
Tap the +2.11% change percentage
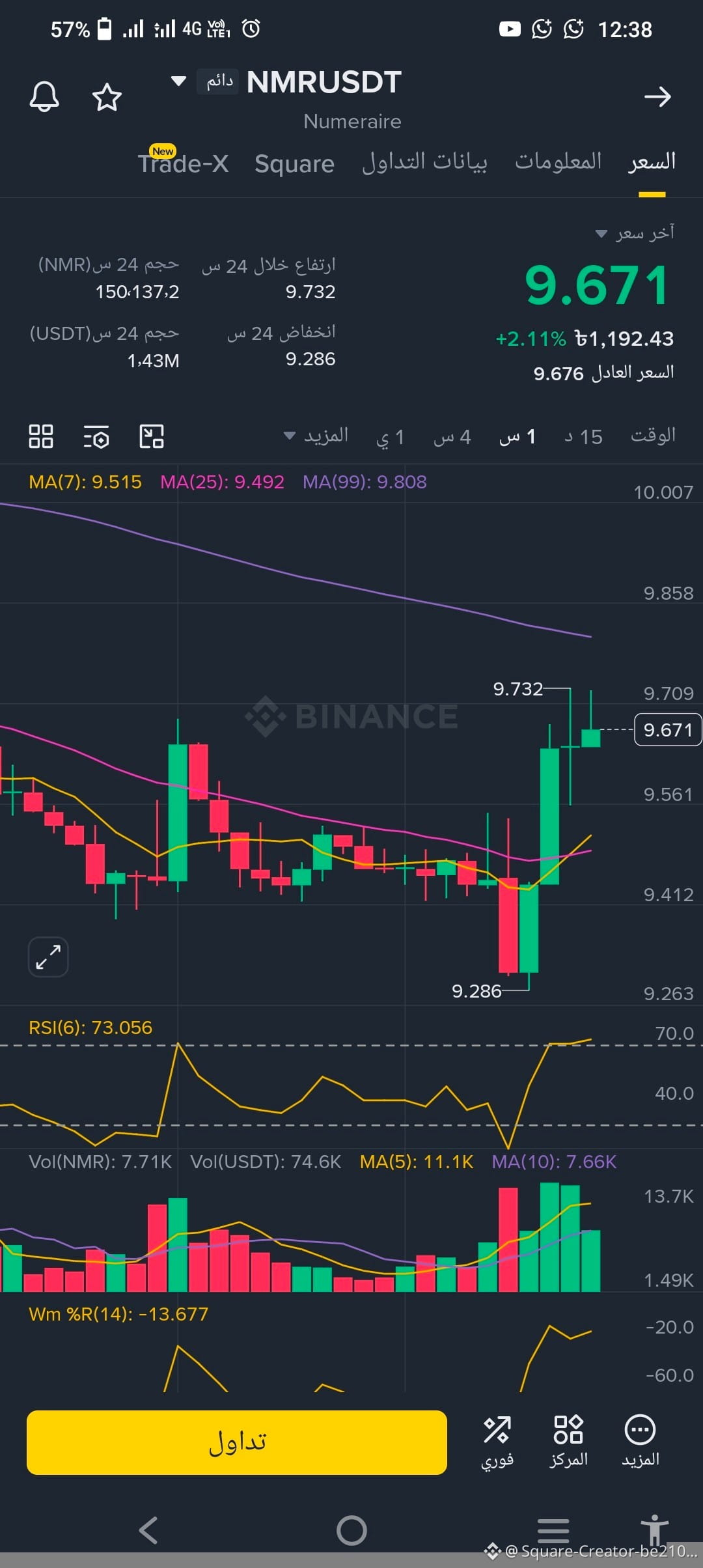[x=531, y=339]
